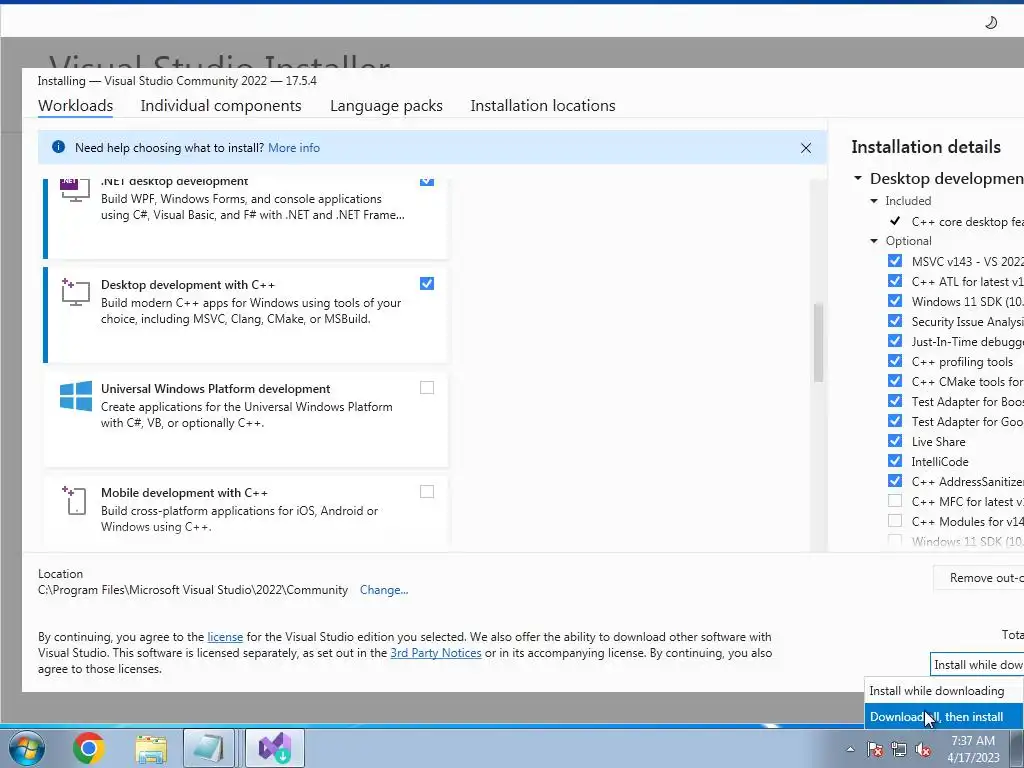Open the 3rd Party Notices link

point(436,653)
